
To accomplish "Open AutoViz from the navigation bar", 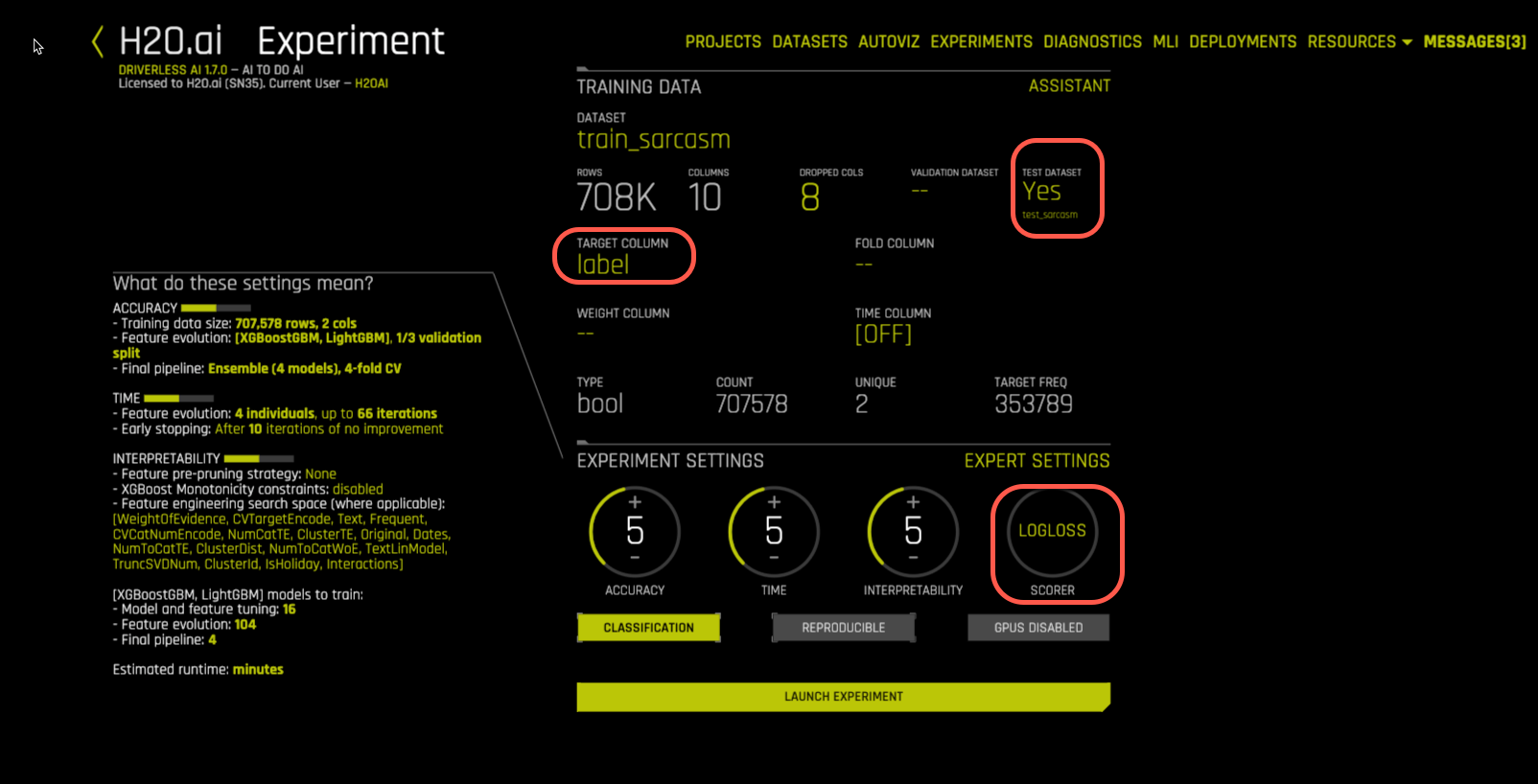I will 889,42.
